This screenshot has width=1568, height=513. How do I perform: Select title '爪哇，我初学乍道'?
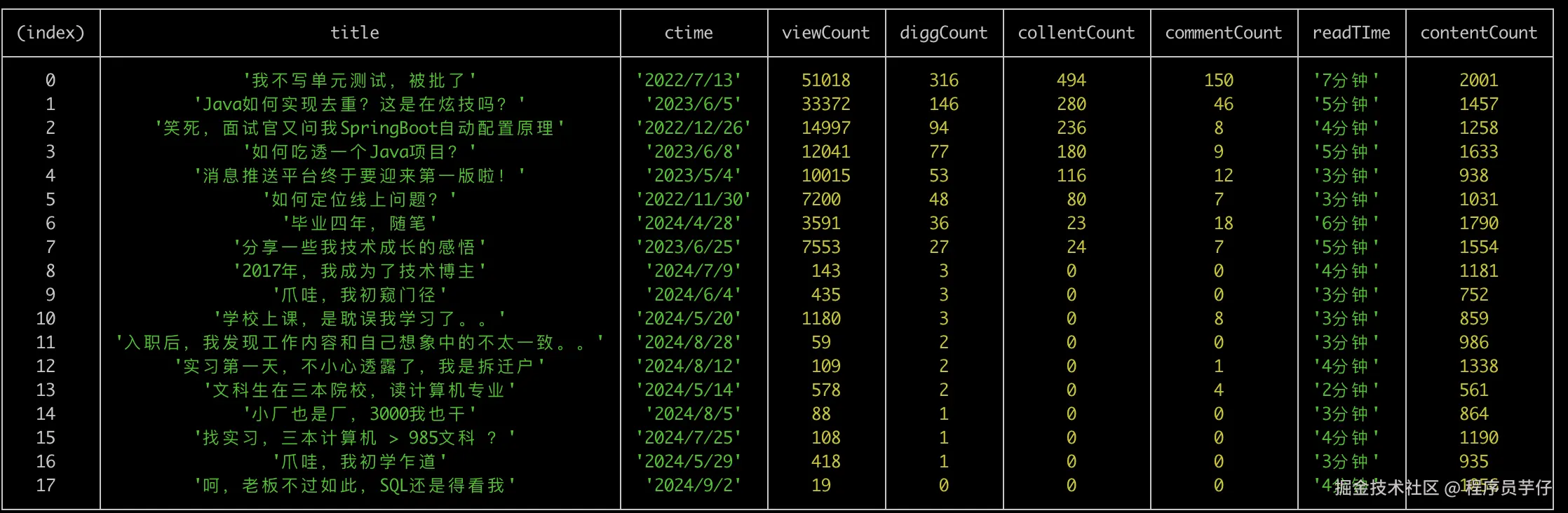(x=360, y=462)
